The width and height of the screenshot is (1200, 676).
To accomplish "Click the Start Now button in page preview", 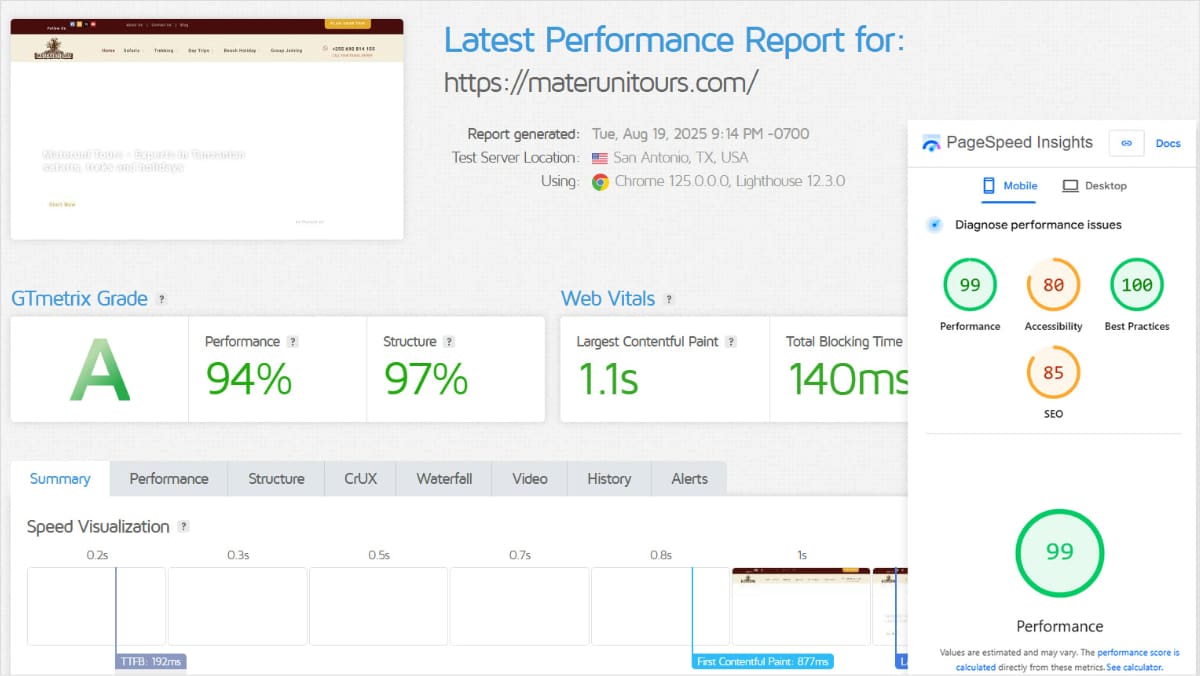I will (x=62, y=204).
